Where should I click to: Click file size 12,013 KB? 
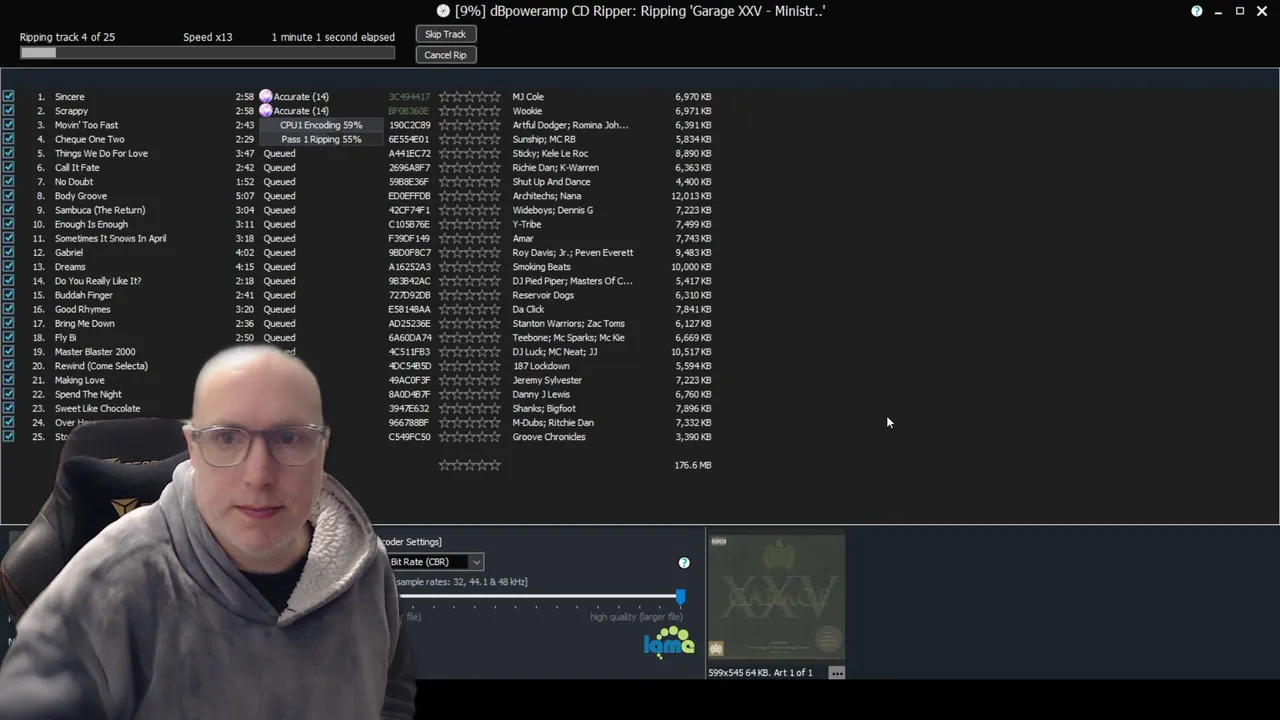click(x=691, y=196)
